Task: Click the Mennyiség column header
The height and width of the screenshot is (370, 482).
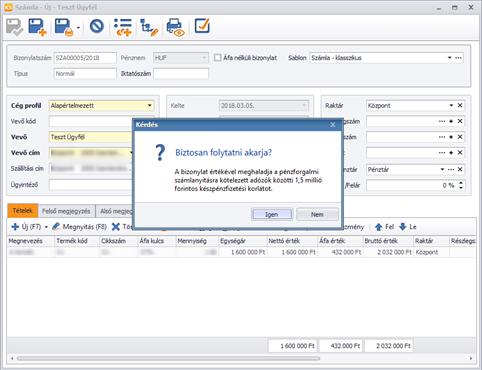Action: tap(197, 241)
